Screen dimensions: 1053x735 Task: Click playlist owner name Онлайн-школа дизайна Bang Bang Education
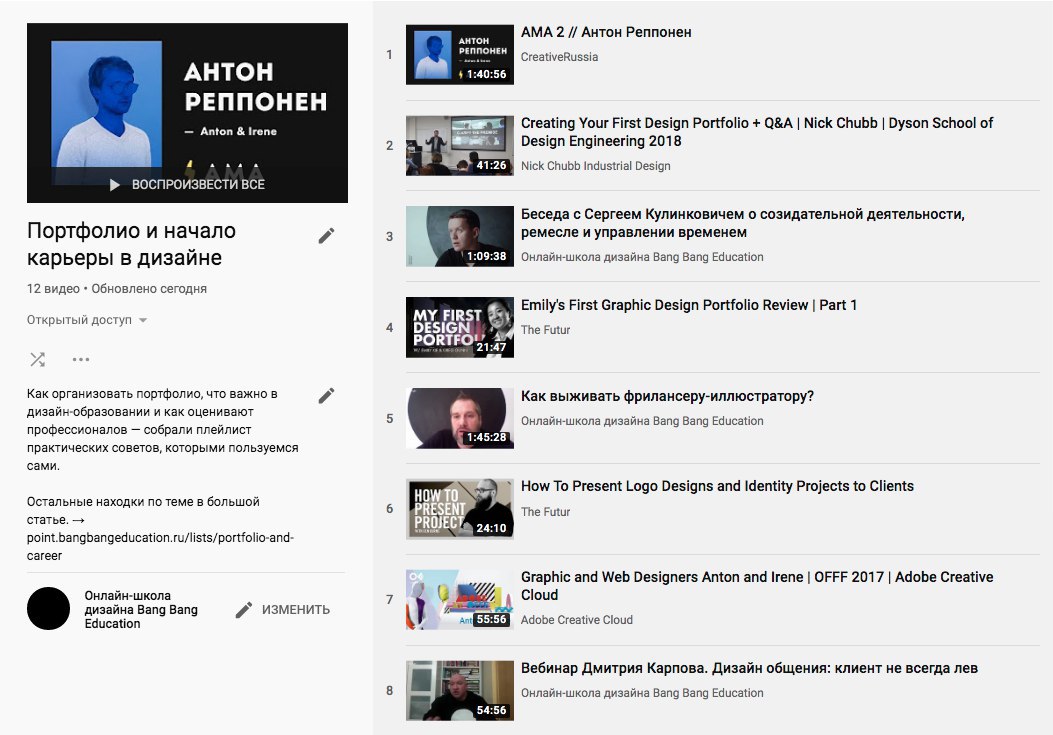click(141, 609)
